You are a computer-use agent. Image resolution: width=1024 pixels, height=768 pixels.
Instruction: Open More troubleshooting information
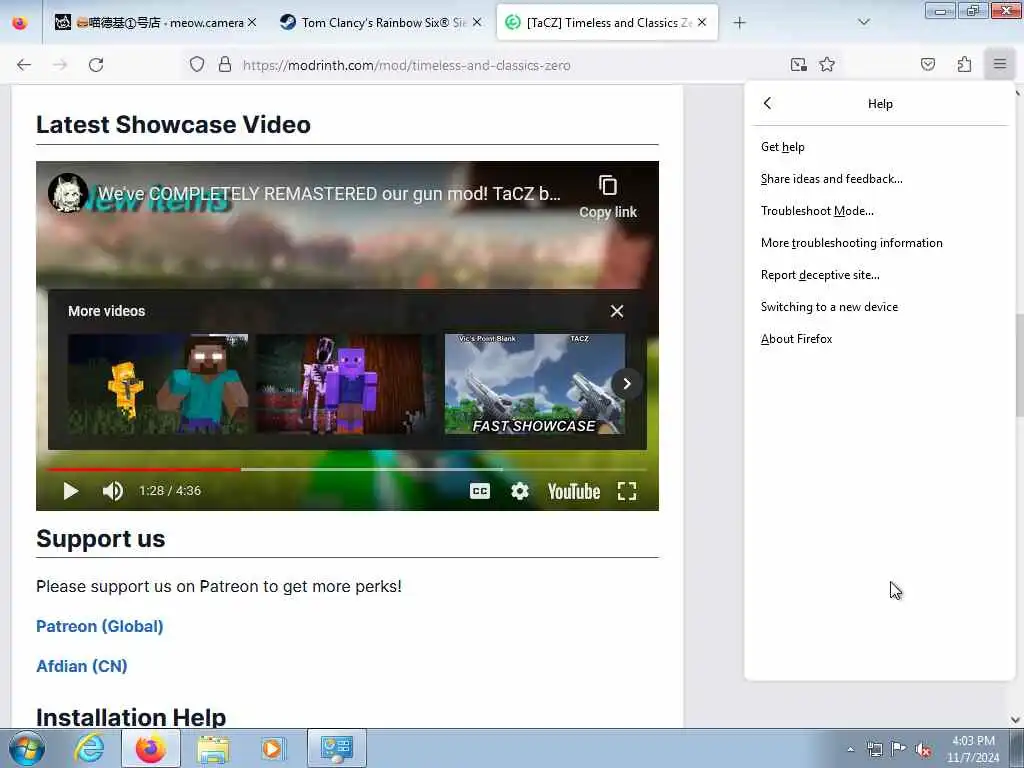(x=880, y=243)
